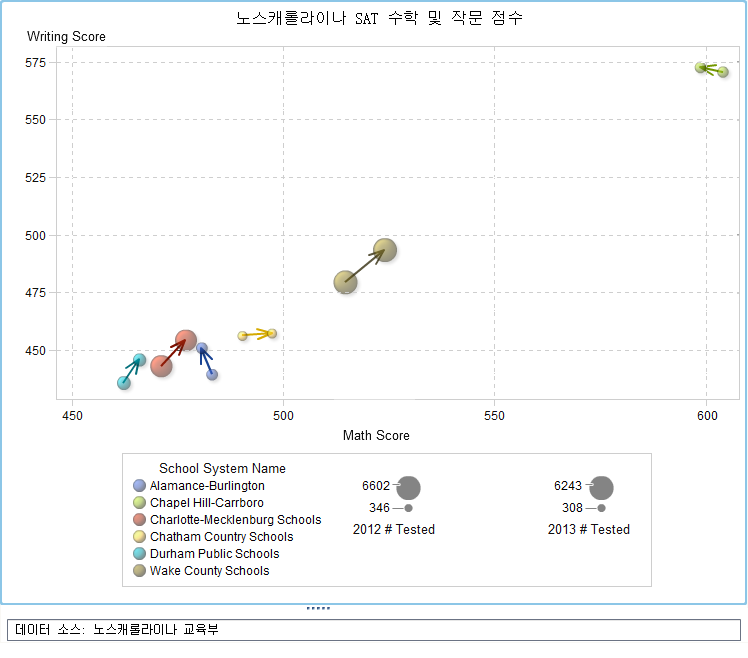Screen dimensions: 748x658
Task: Select the chart title about 노스캐롤라이나 SAT
Action: pyautogui.click(x=379, y=18)
